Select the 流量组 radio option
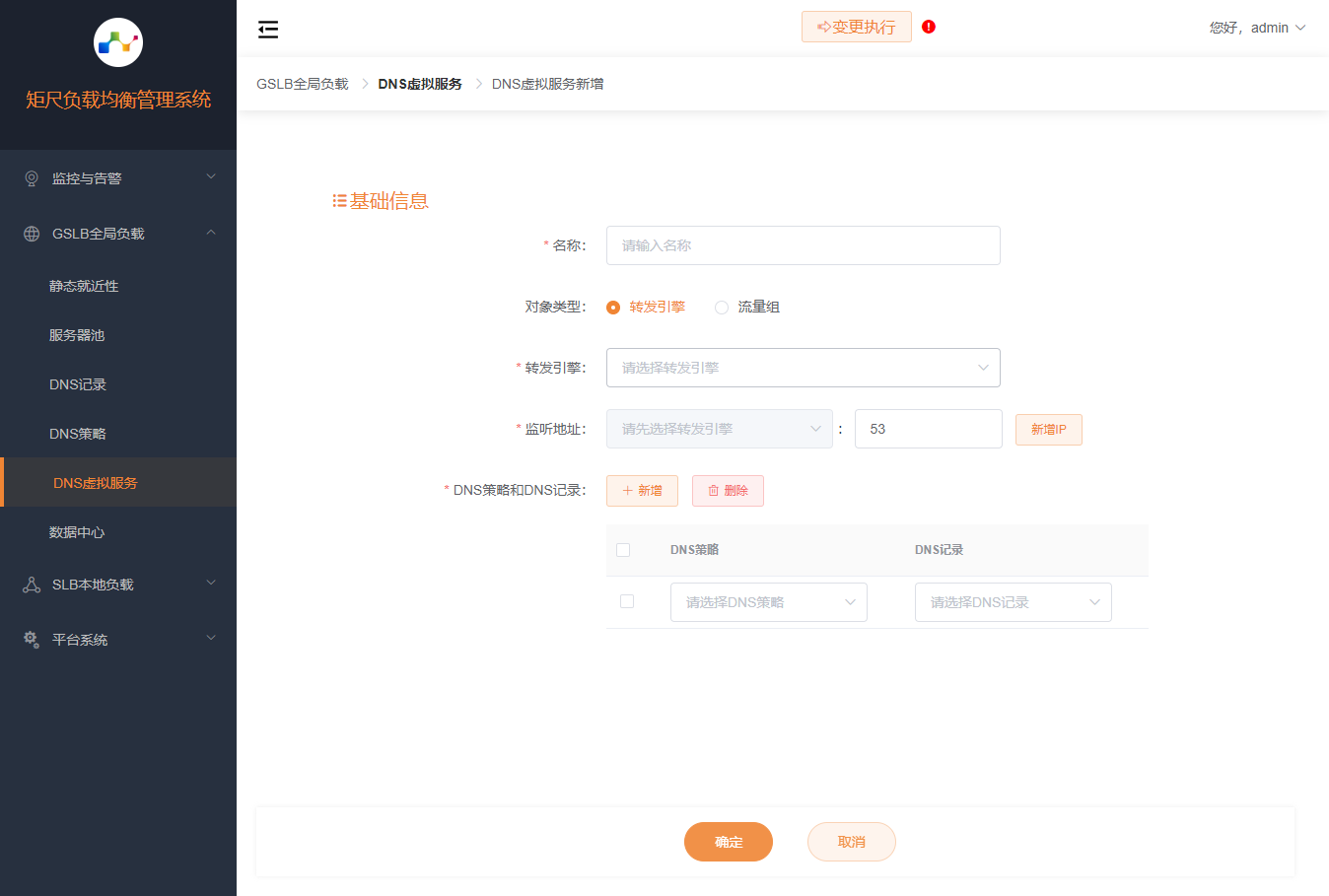 (x=721, y=307)
